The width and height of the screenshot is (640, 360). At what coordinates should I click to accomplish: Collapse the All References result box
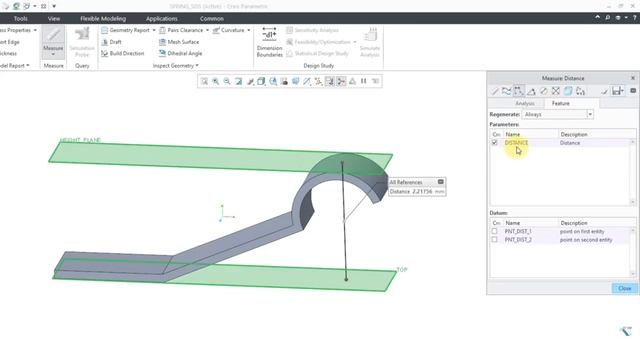point(440,182)
